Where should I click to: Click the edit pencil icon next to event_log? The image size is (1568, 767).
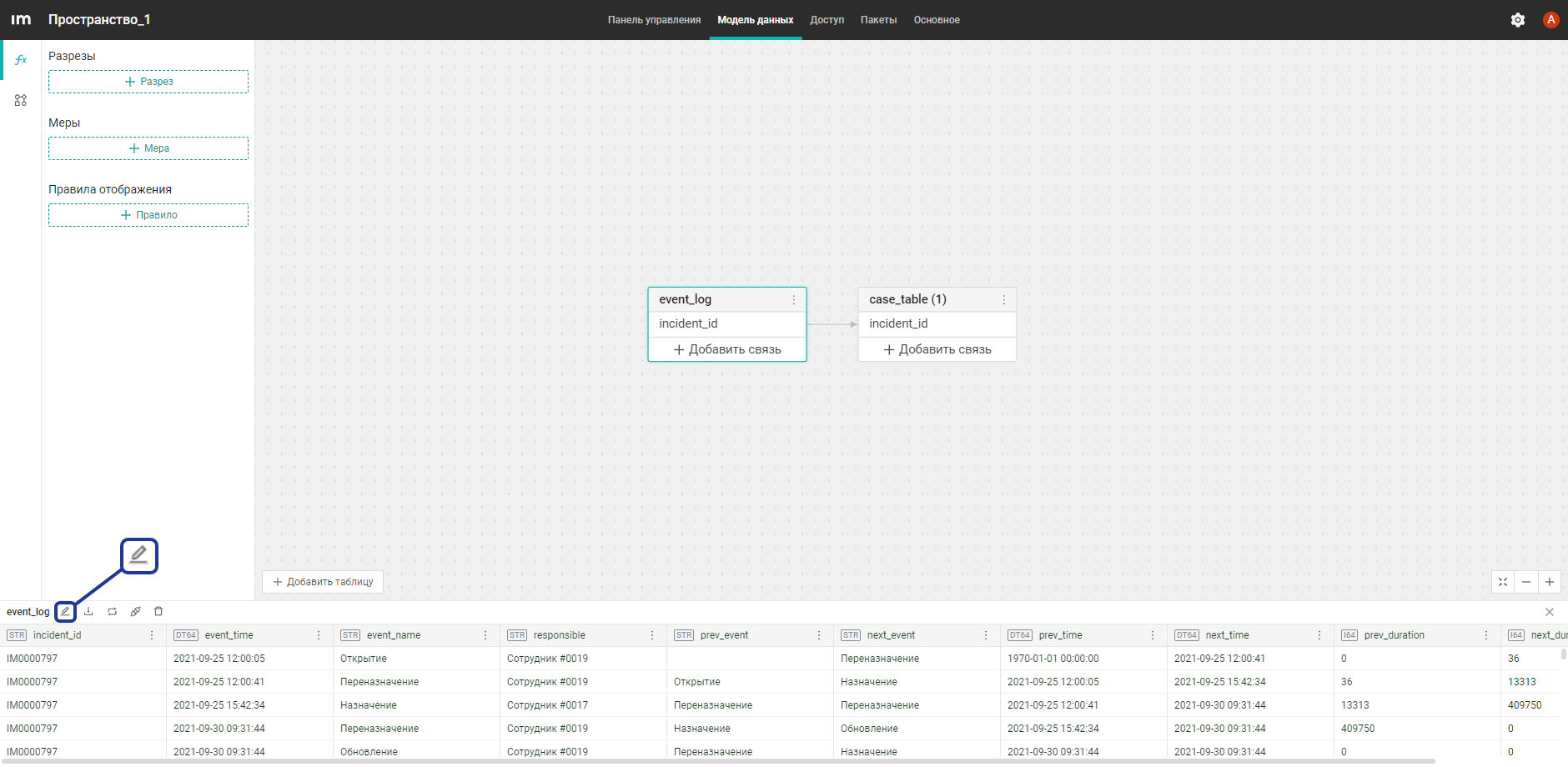tap(65, 612)
